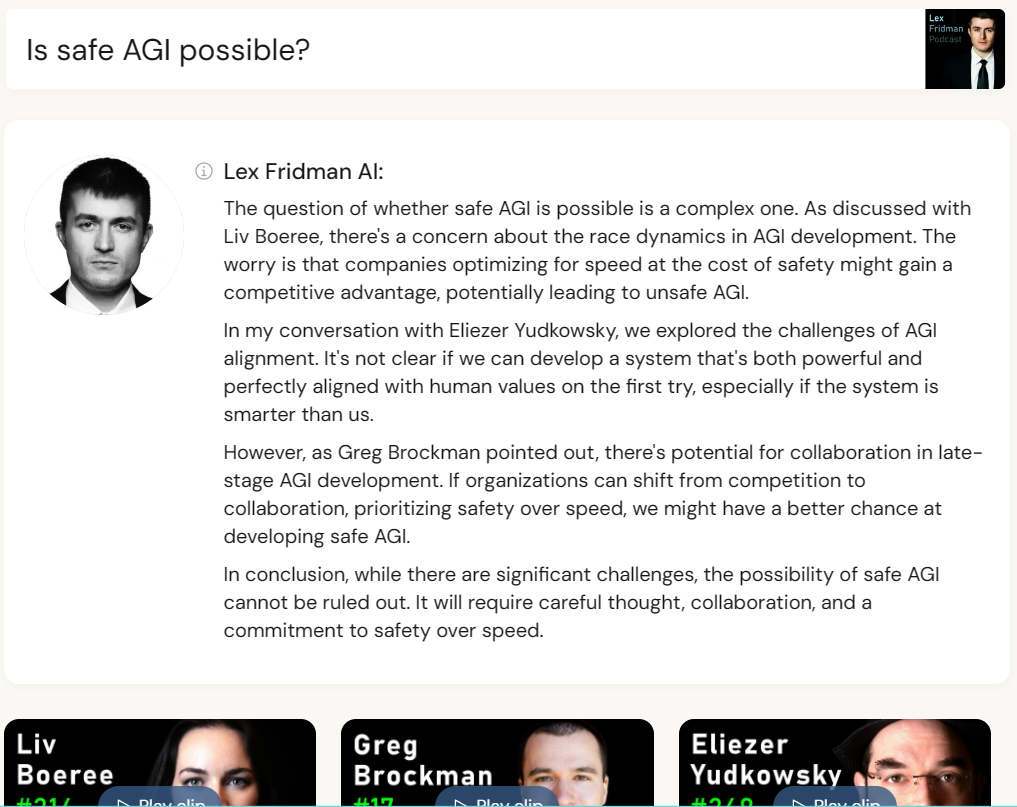Play clip on the Greg Brockman card
Screen dimensions: 1017x807
[498, 800]
